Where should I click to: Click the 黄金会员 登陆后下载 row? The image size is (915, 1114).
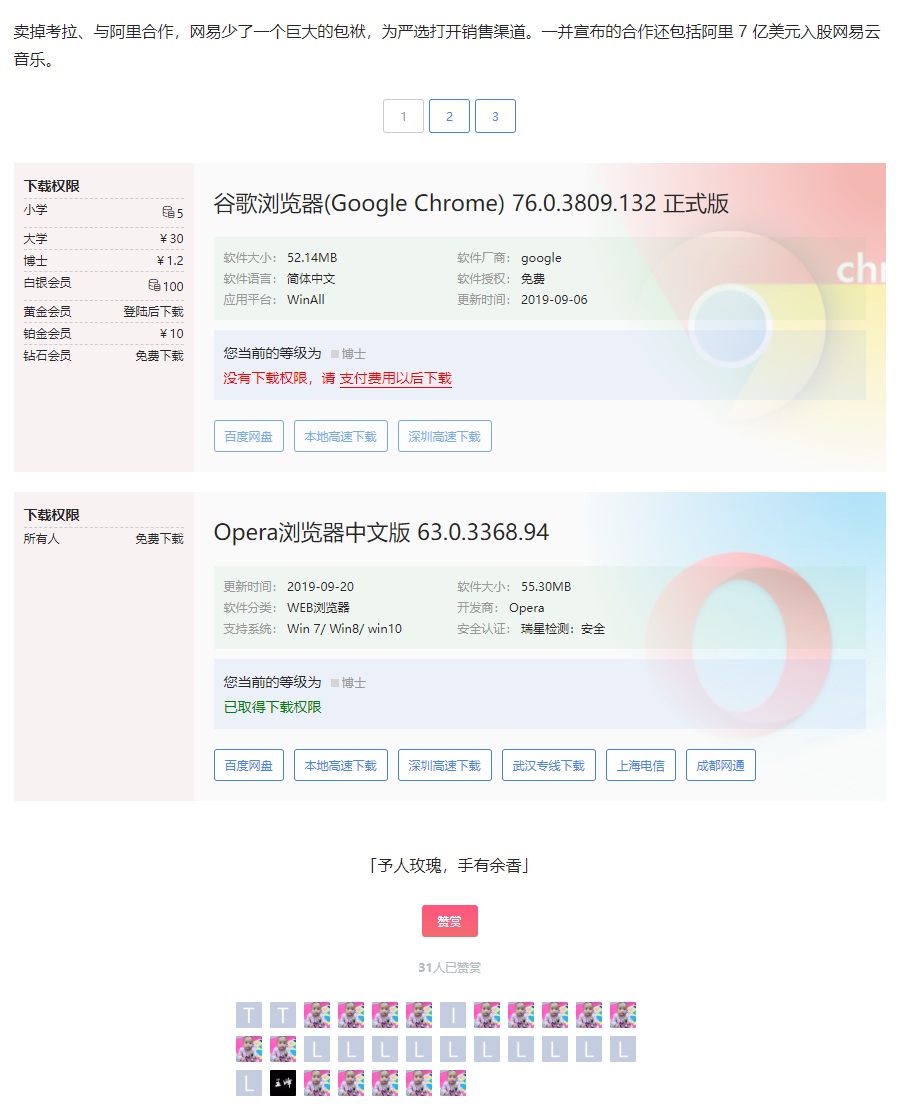click(x=104, y=312)
